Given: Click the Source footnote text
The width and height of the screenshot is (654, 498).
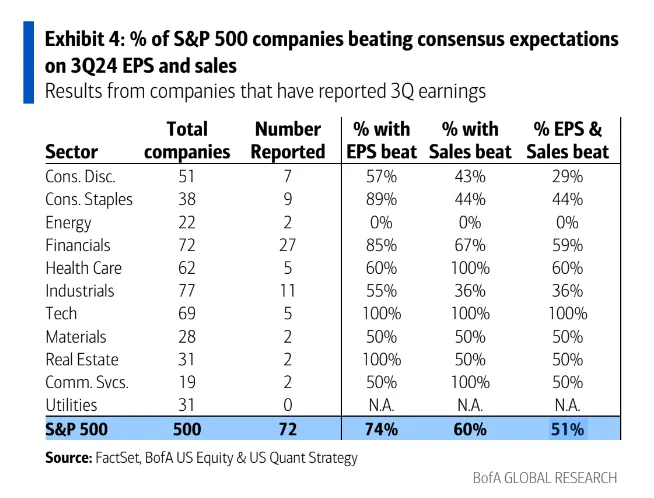Looking at the screenshot, I should (x=201, y=458).
